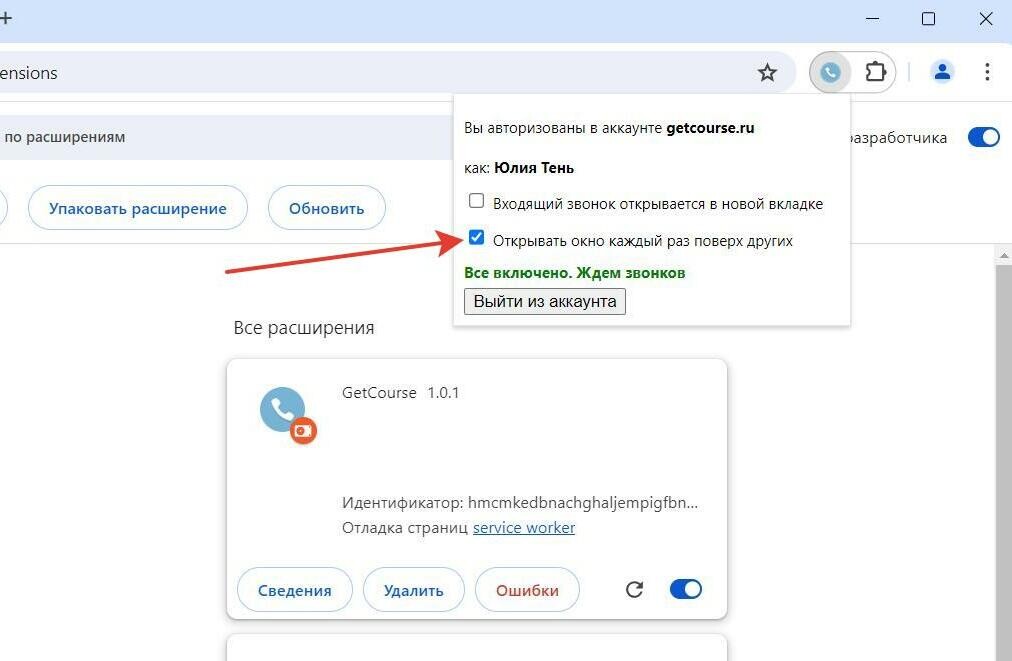The height and width of the screenshot is (661, 1012).
Task: Click 'Удалить' to remove GetCourse
Action: 414,589
